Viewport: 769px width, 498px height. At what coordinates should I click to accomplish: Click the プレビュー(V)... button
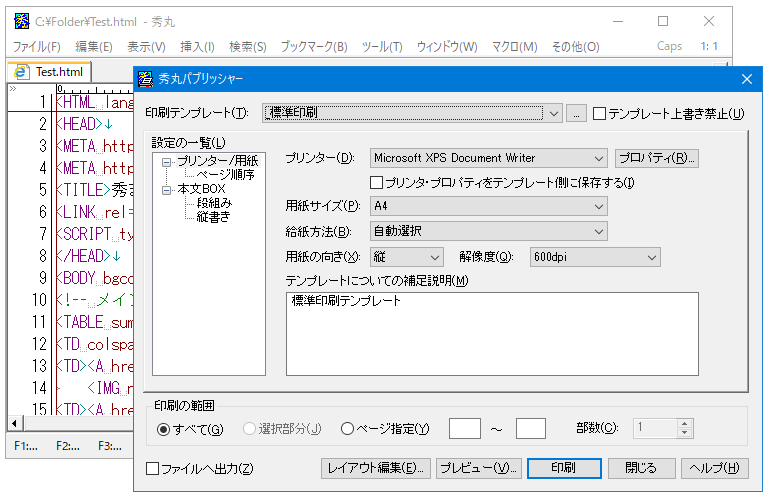tap(479, 468)
